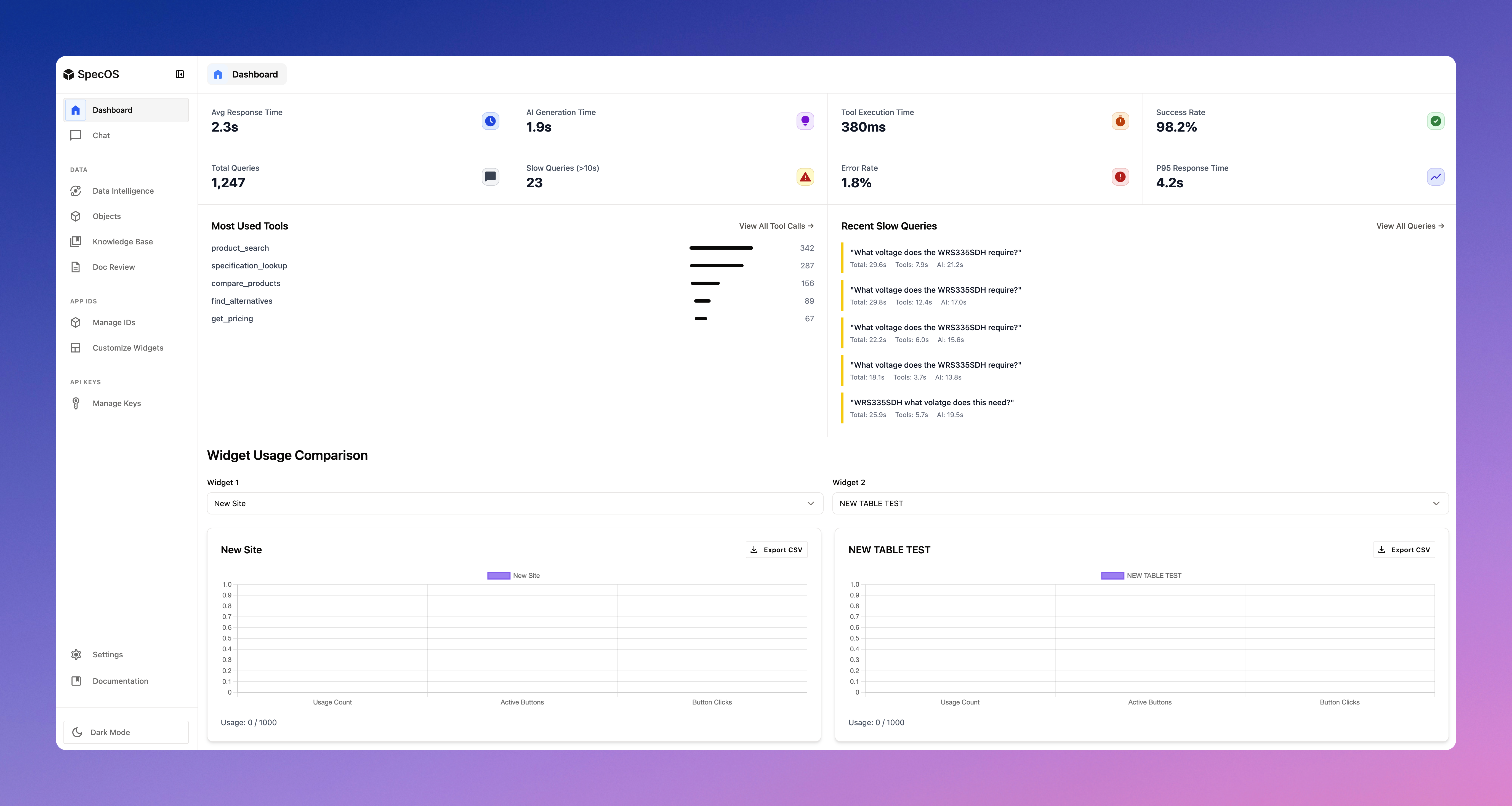The width and height of the screenshot is (1512, 806).
Task: Click the Data Intelligence sidebar icon
Action: click(x=76, y=191)
